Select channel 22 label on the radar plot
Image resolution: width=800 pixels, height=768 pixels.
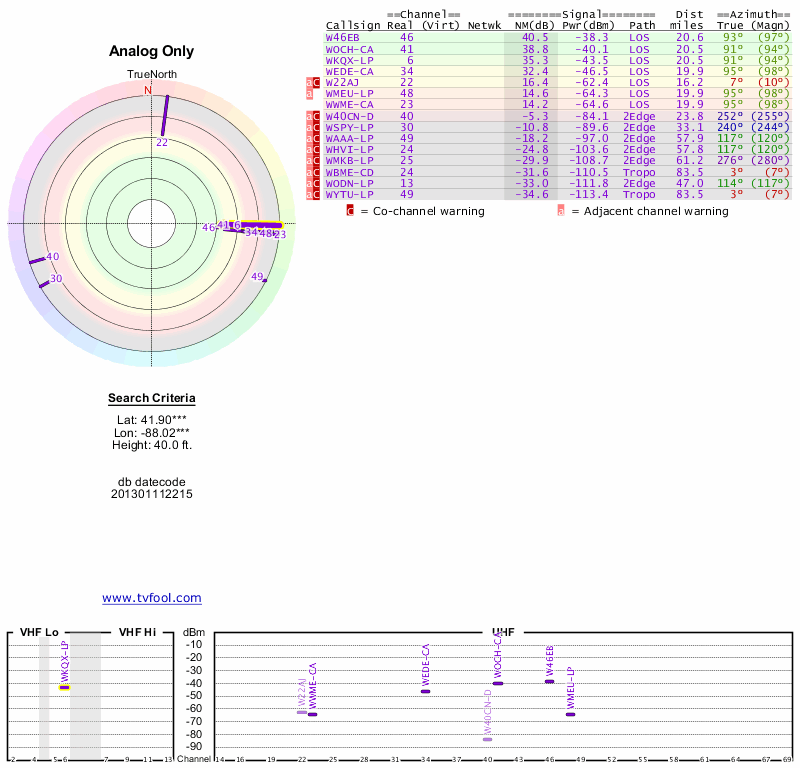(162, 142)
